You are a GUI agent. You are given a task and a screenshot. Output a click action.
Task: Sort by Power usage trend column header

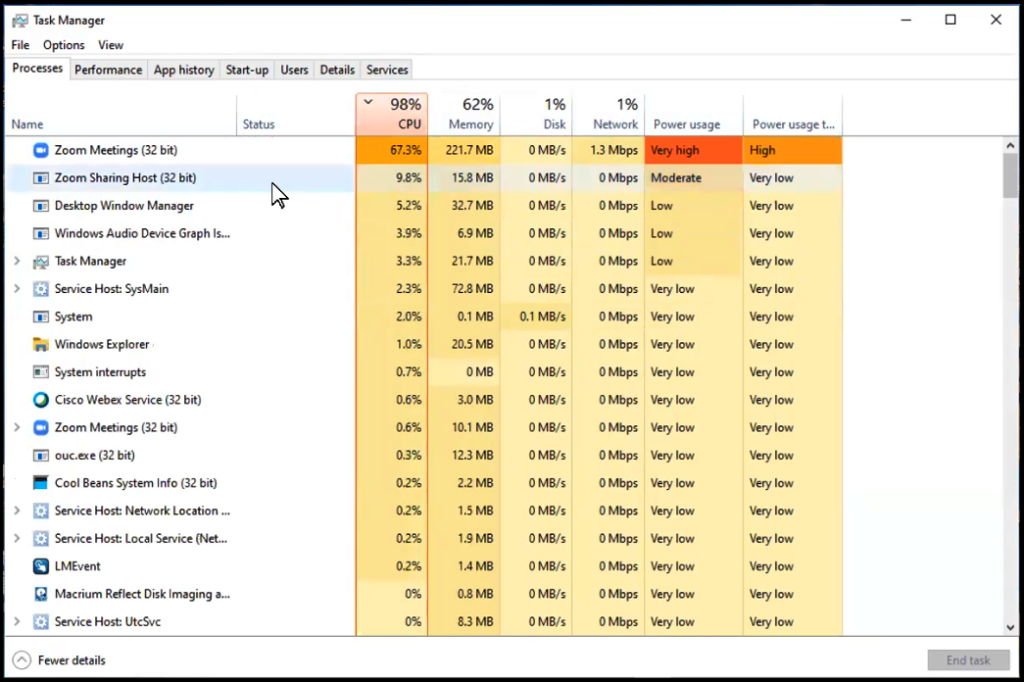[x=793, y=114]
